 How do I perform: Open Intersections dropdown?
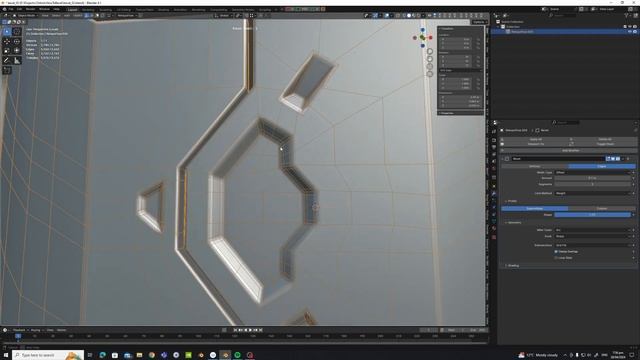pyautogui.click(x=593, y=245)
